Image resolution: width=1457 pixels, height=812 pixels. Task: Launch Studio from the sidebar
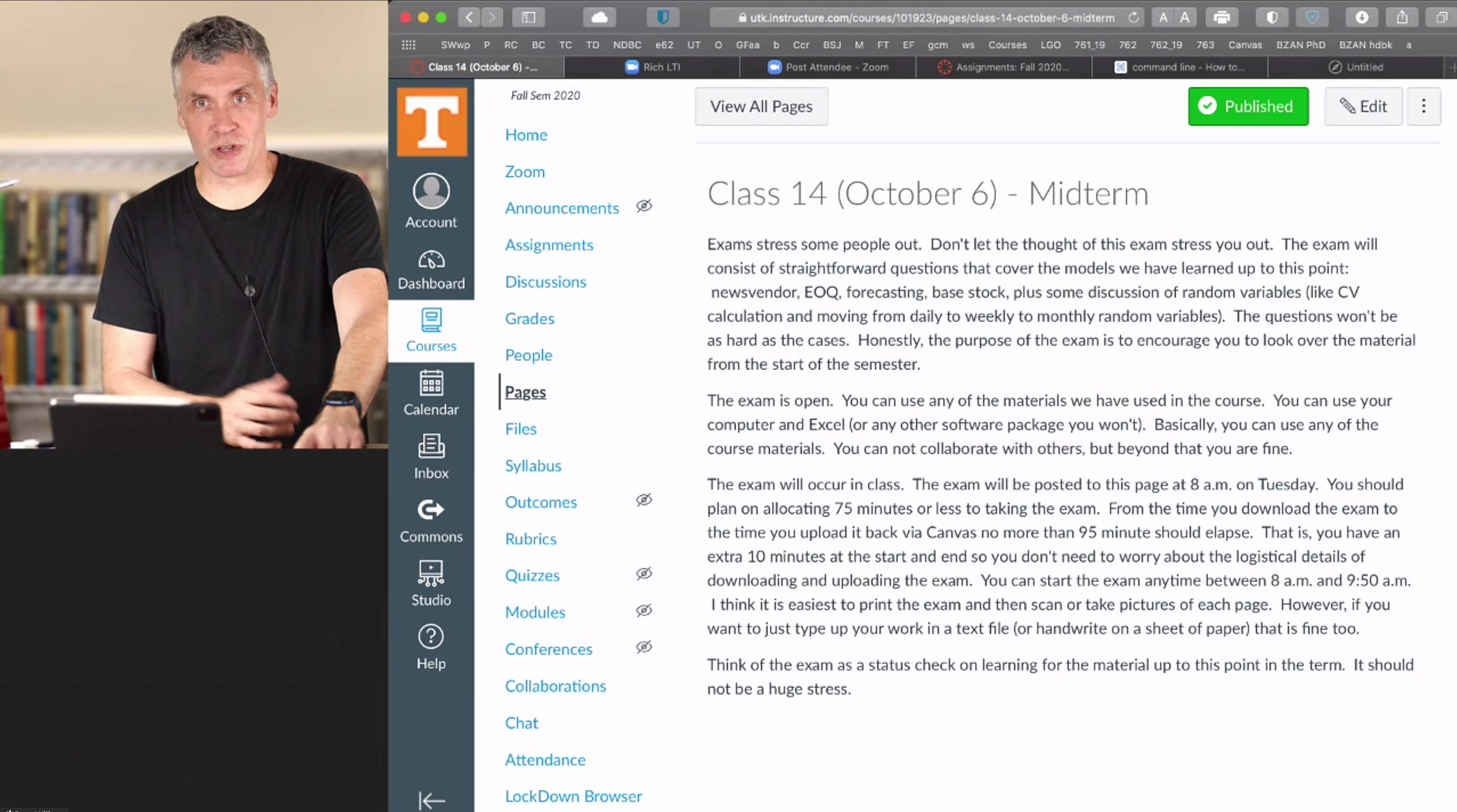point(430,583)
